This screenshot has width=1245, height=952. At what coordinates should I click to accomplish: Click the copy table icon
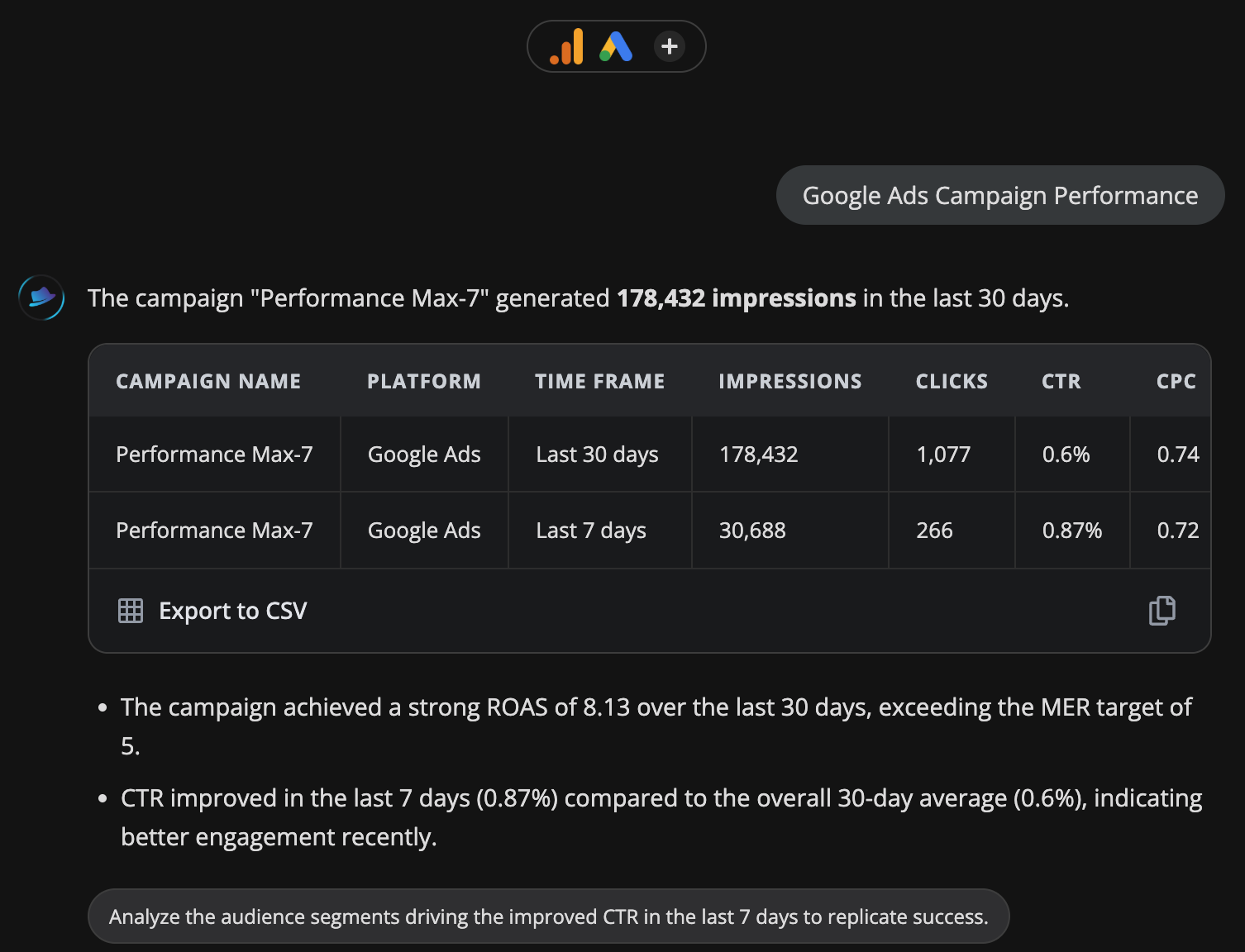(1162, 611)
